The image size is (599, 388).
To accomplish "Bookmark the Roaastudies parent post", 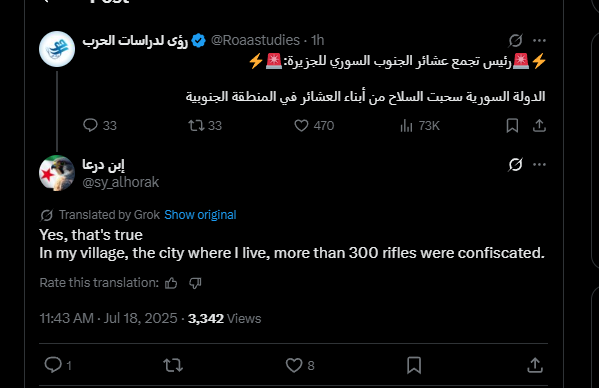I will coord(512,125).
